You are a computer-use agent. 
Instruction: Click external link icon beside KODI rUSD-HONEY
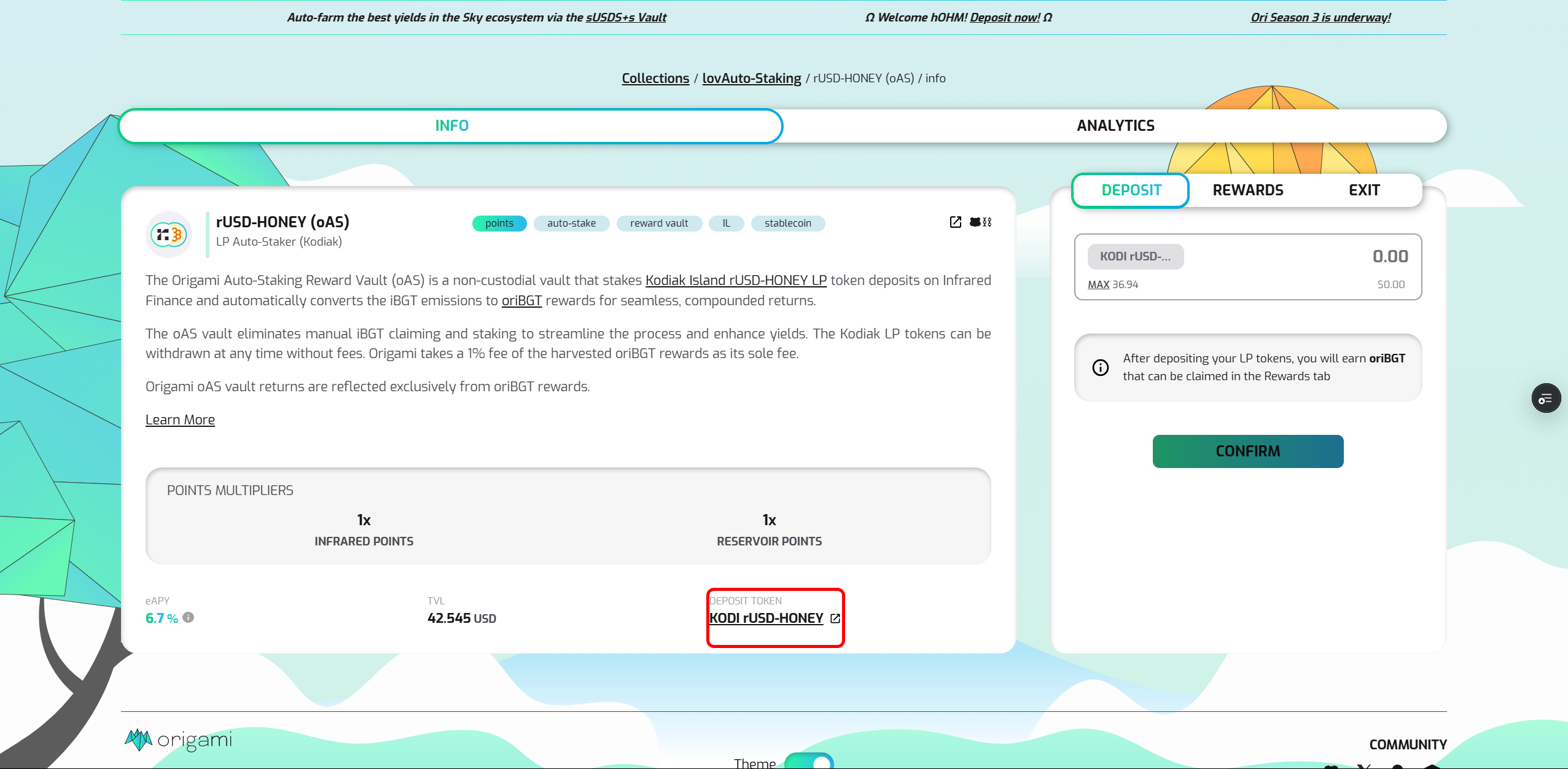(x=835, y=619)
